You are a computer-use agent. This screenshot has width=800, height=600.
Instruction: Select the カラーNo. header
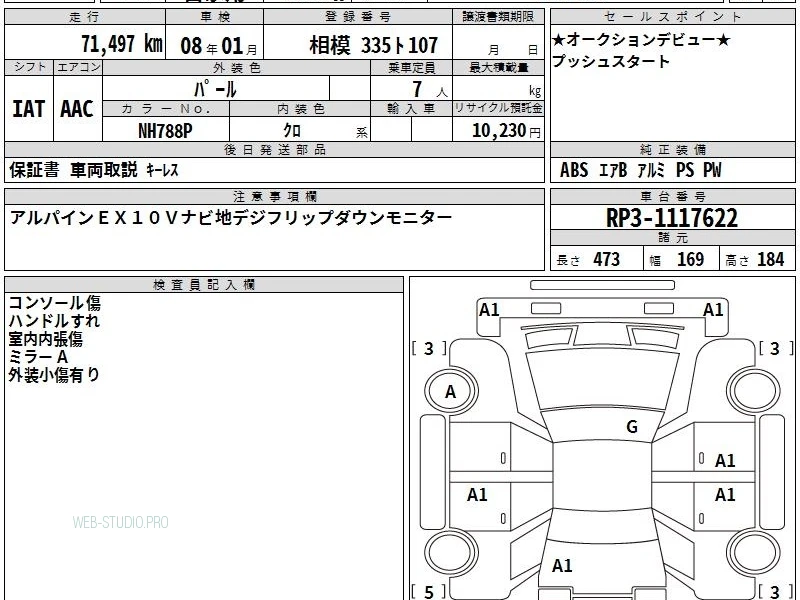(x=166, y=108)
